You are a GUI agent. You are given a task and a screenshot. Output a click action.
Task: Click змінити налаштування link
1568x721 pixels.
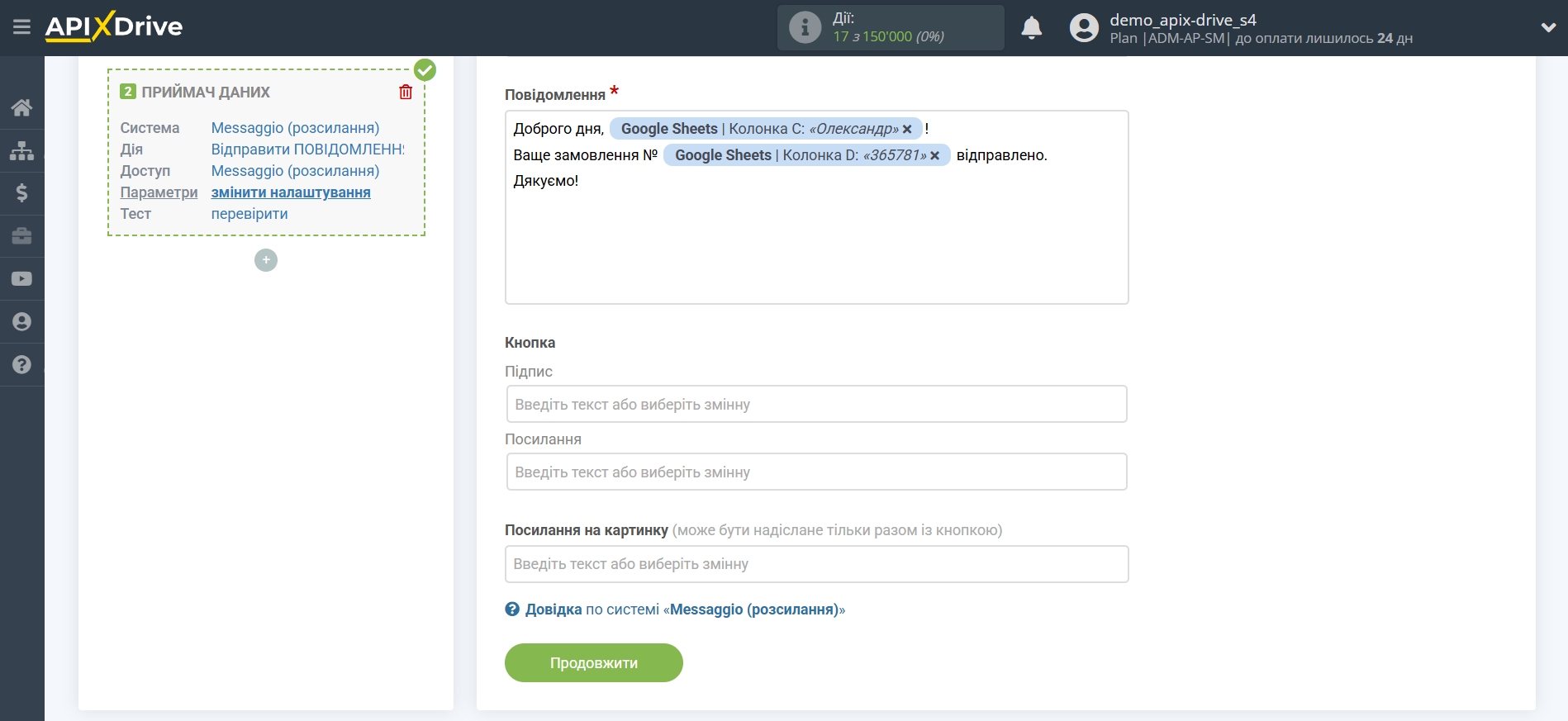(x=291, y=192)
